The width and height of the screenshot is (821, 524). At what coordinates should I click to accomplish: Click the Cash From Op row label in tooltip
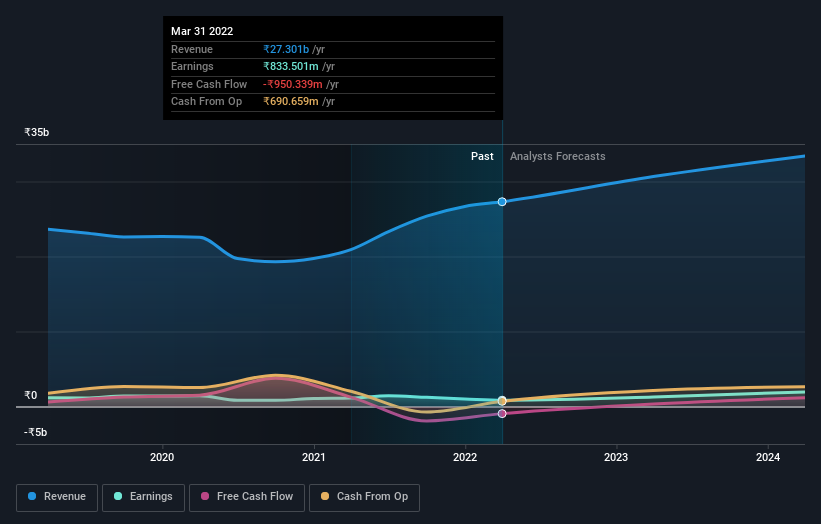click(206, 102)
